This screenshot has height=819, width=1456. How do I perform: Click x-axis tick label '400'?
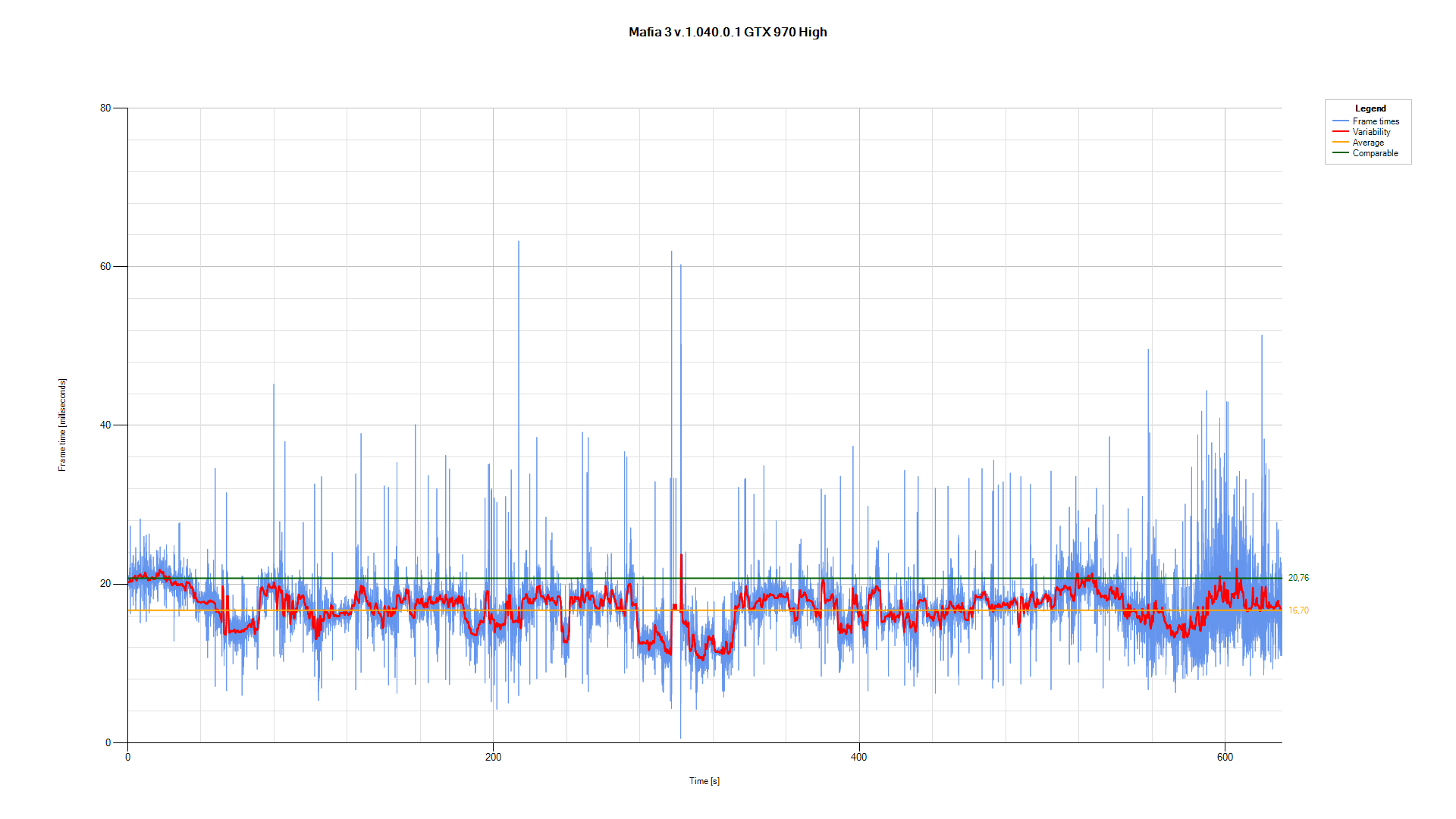[858, 757]
